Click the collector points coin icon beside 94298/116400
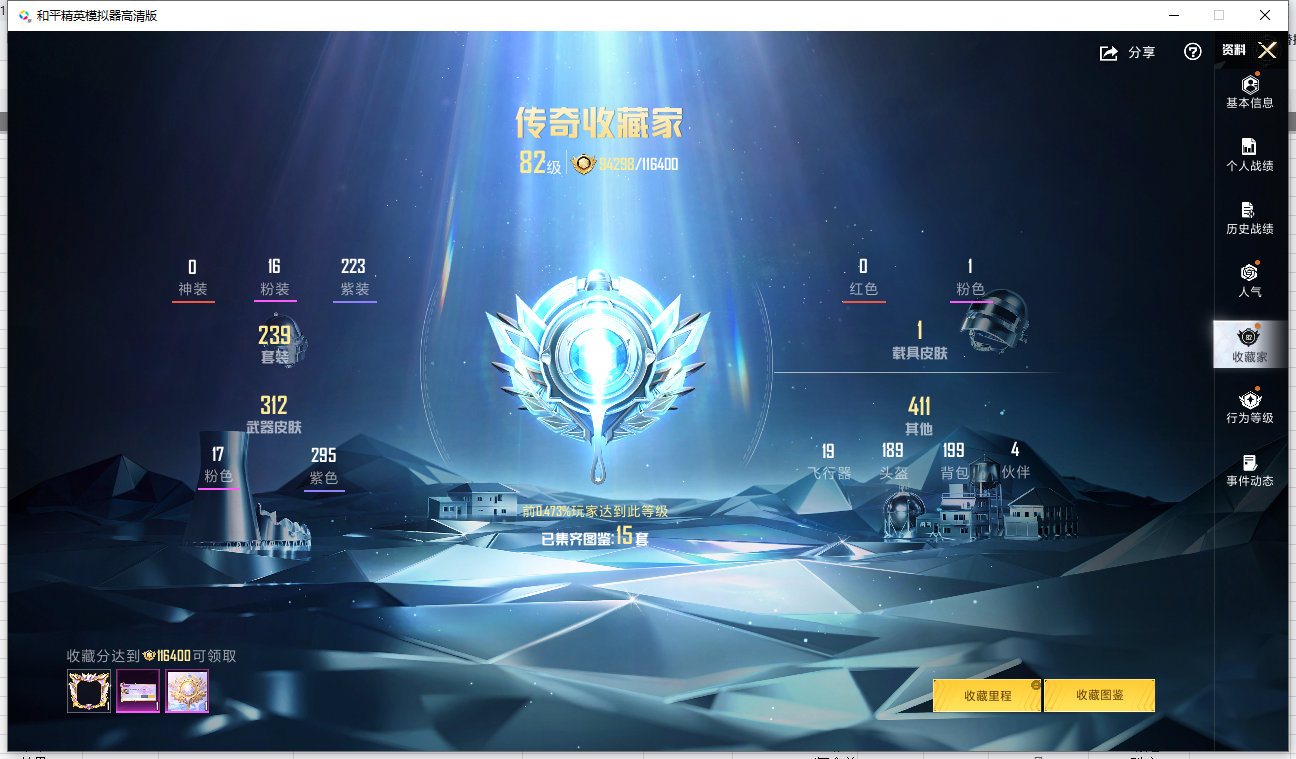Screen dimensions: 1296x759 pyautogui.click(x=584, y=163)
